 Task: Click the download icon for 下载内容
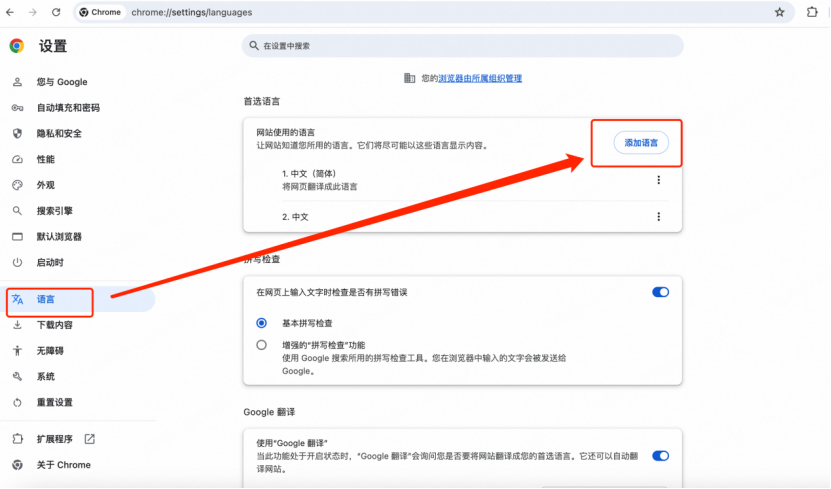17,325
